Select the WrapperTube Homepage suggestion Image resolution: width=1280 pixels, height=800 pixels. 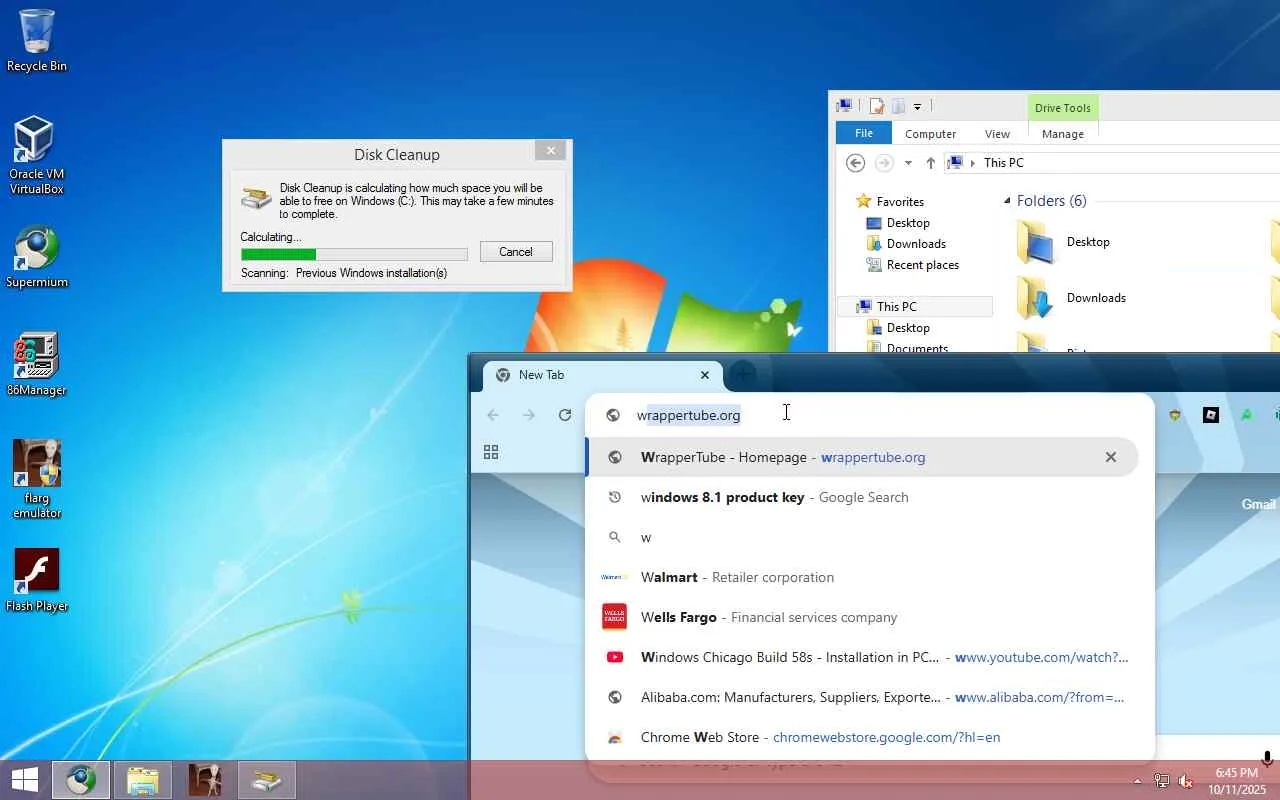[x=862, y=457]
